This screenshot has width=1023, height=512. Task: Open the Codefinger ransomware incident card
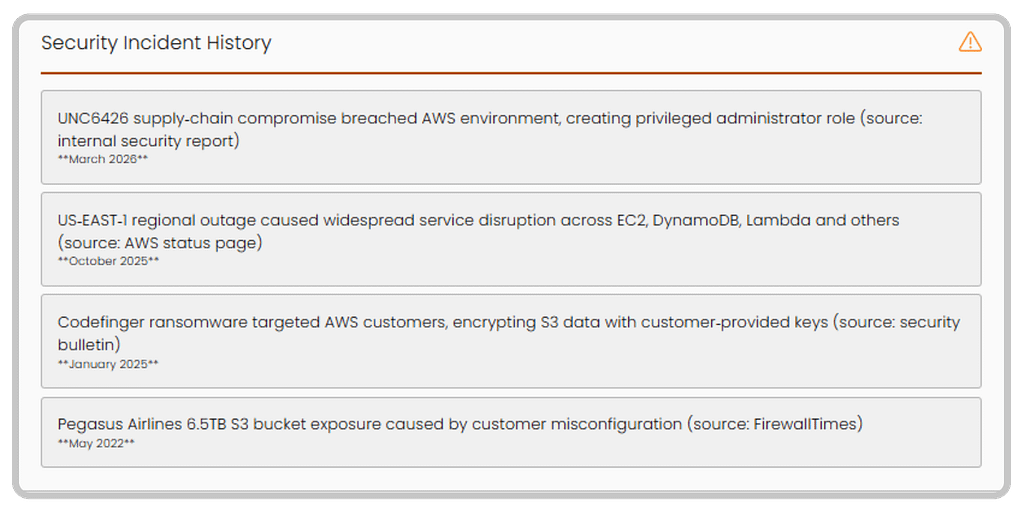pyautogui.click(x=510, y=341)
